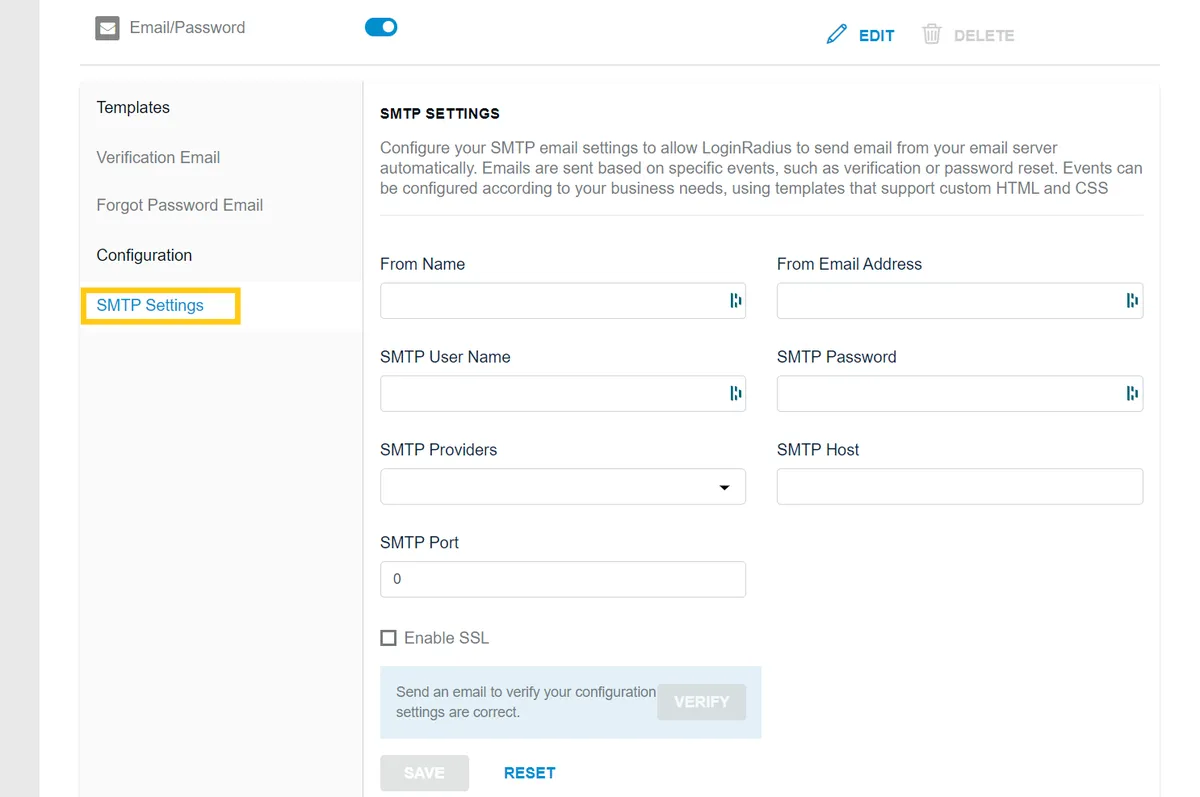1200x797 pixels.
Task: Open the Forgot Password Email section
Action: (x=180, y=205)
